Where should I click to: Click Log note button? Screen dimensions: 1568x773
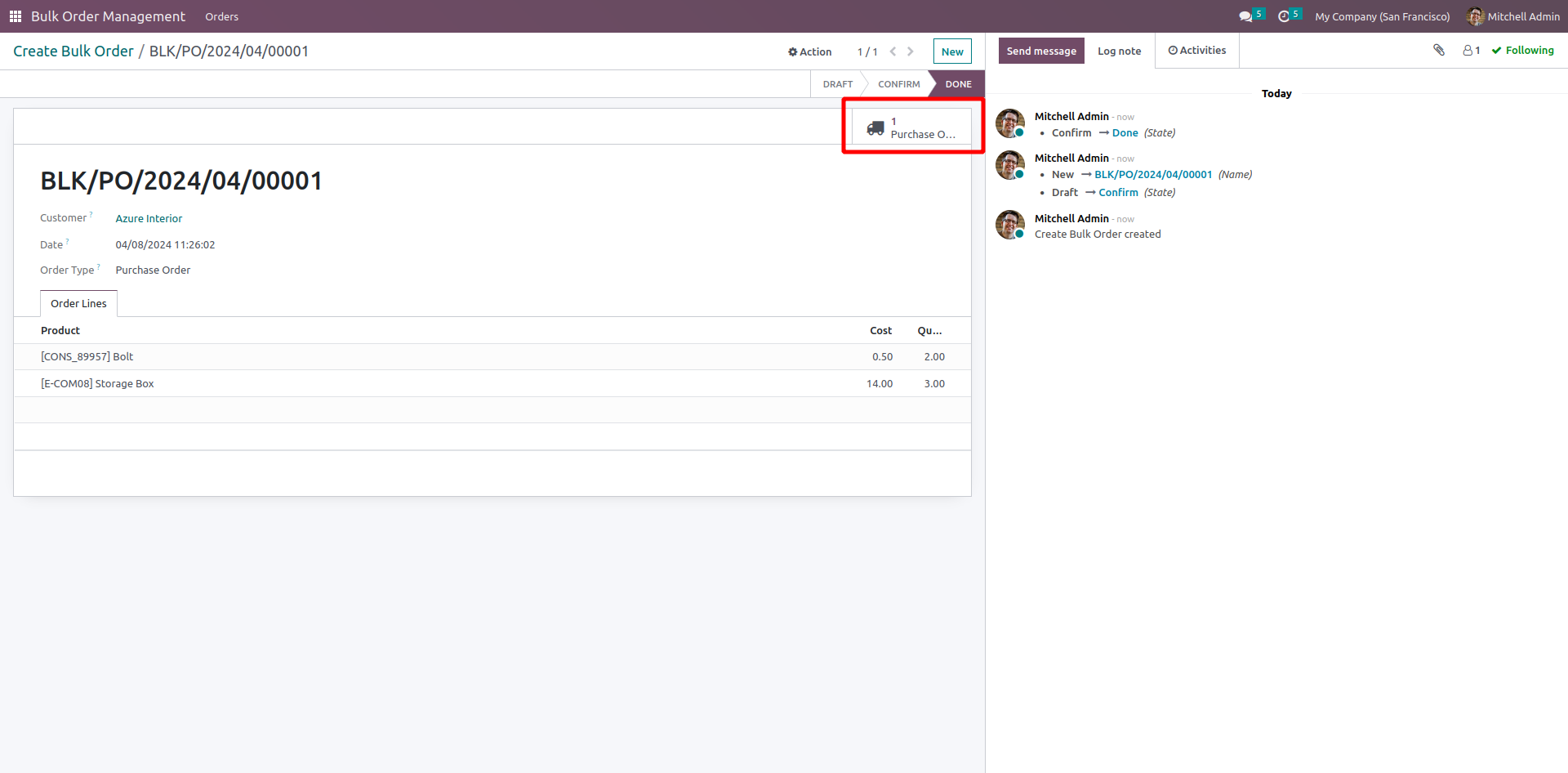click(x=1119, y=51)
